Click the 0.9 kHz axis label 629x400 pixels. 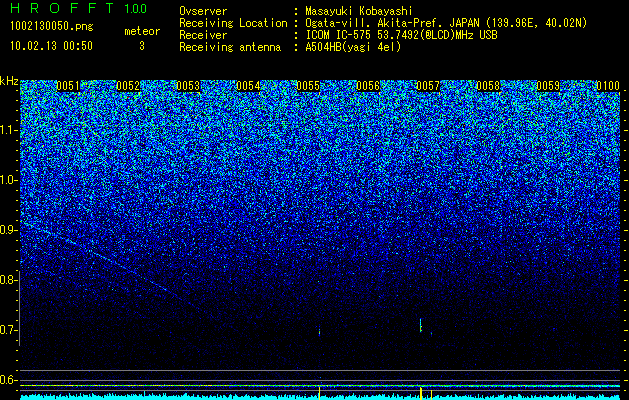(8, 230)
